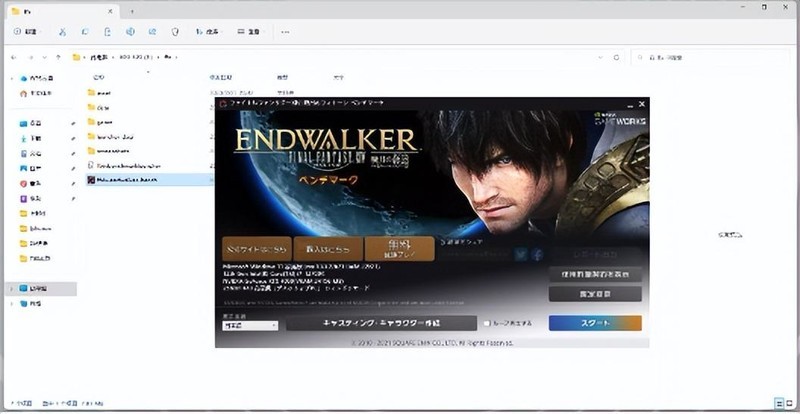
Task: Open the three-dots See more menu in Explorer
Action: [285, 32]
